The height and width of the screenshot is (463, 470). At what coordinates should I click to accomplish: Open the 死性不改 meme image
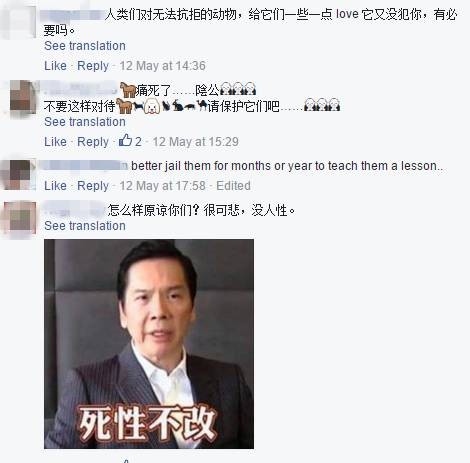[x=149, y=344]
